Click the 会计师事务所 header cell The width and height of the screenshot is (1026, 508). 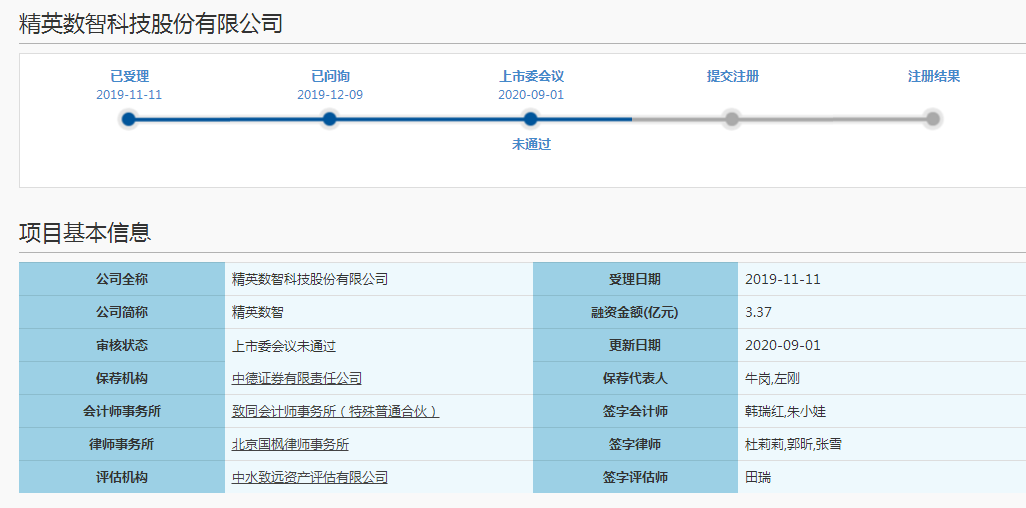point(122,411)
